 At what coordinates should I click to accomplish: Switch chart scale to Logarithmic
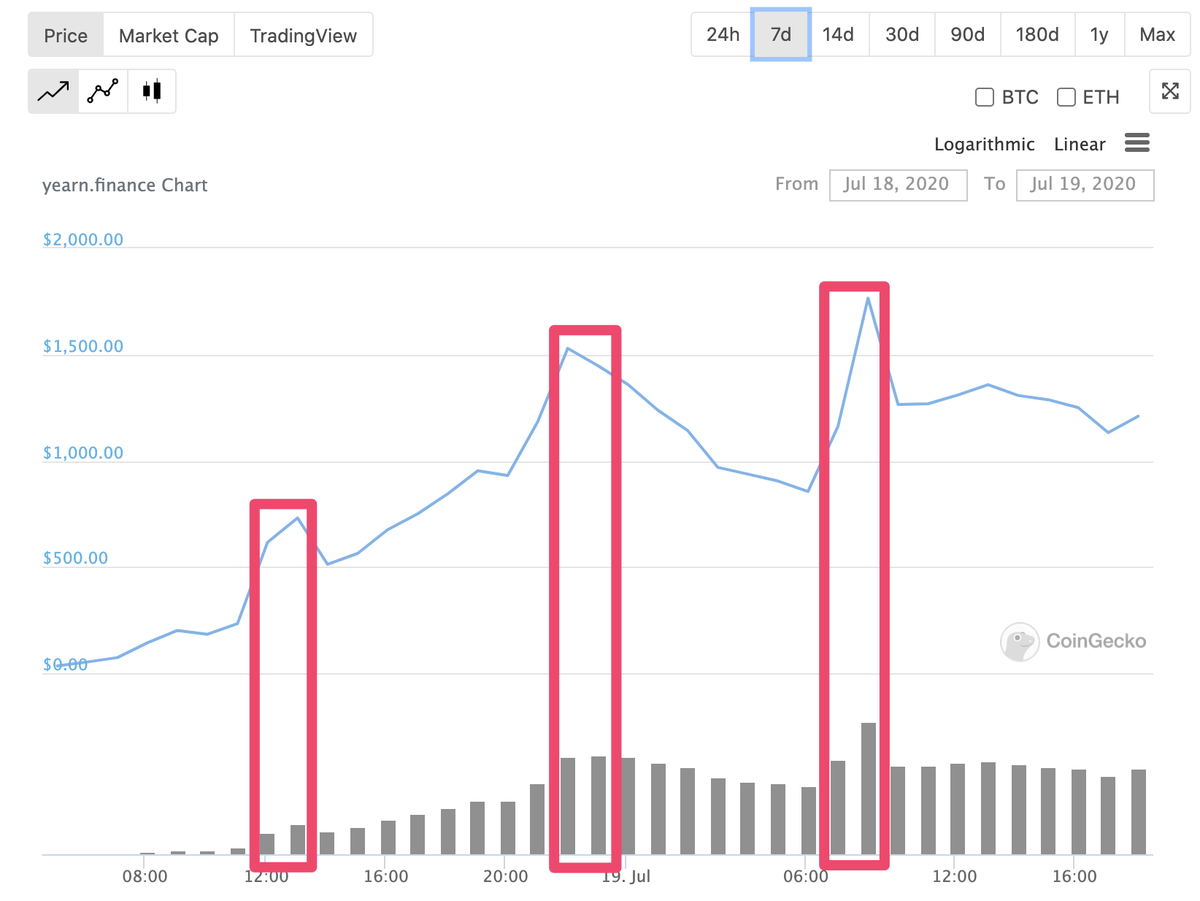click(984, 144)
